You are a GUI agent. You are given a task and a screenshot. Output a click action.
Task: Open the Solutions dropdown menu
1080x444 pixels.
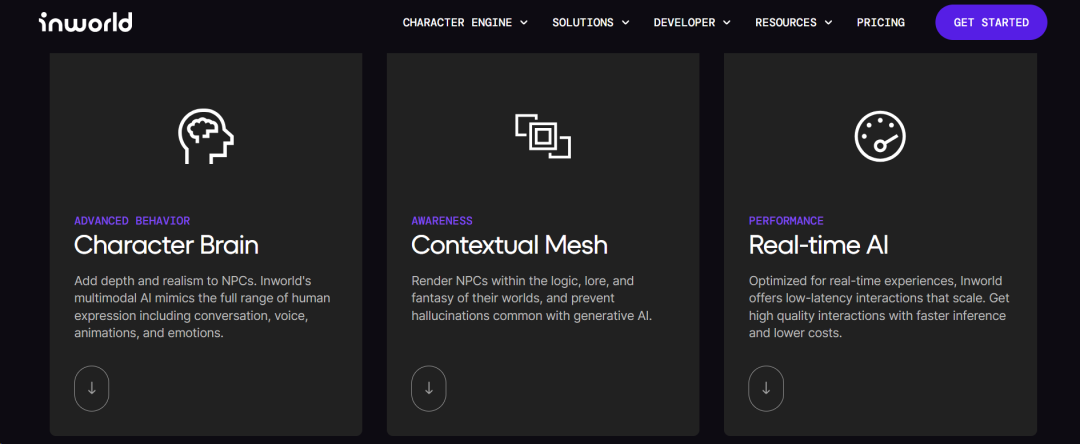590,22
